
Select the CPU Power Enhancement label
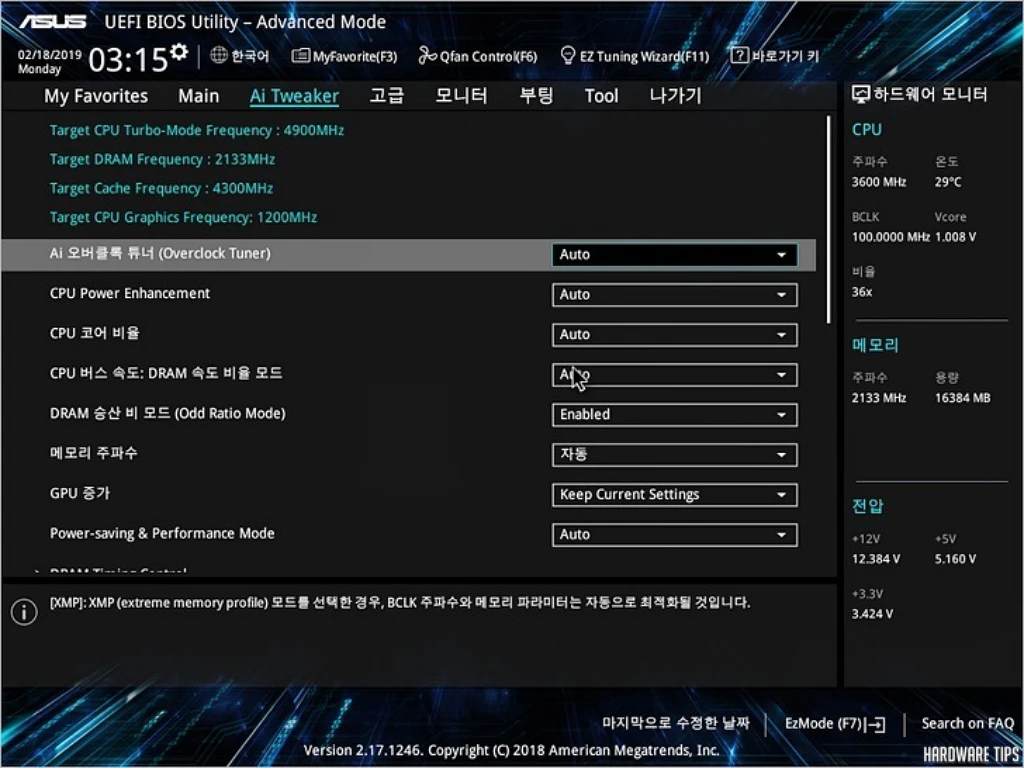(130, 293)
